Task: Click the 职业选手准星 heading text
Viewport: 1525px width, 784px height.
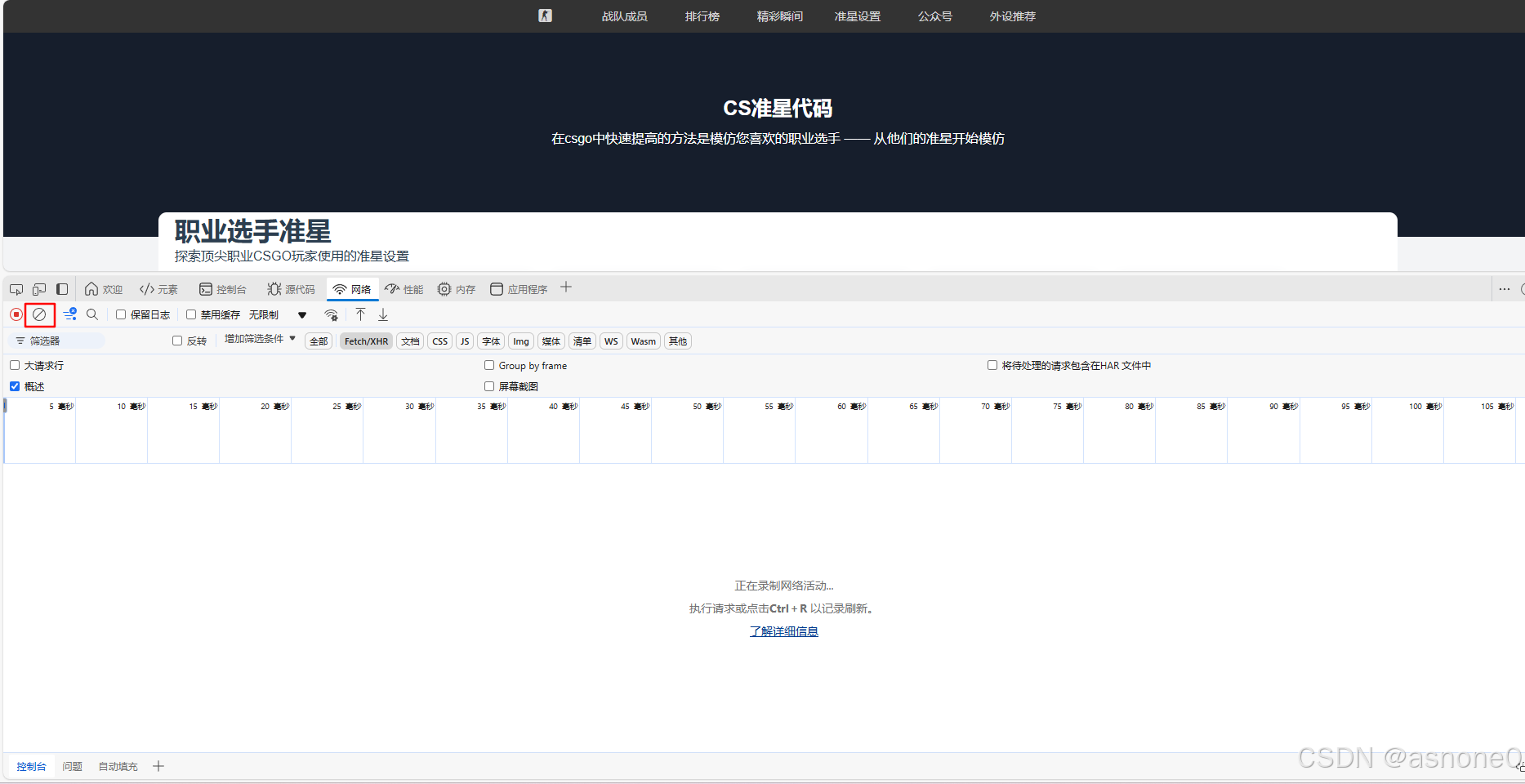Action: (x=253, y=231)
